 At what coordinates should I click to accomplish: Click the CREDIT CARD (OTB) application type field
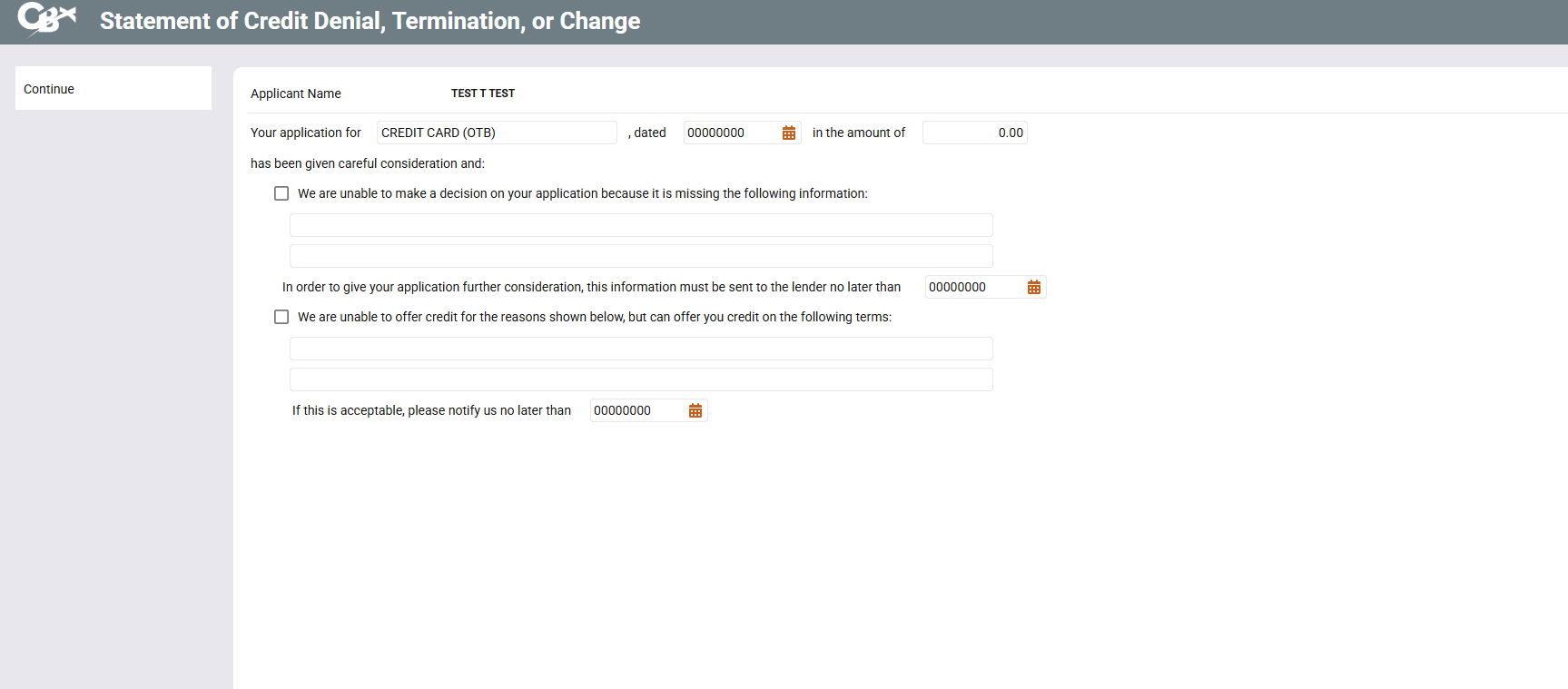[x=496, y=133]
